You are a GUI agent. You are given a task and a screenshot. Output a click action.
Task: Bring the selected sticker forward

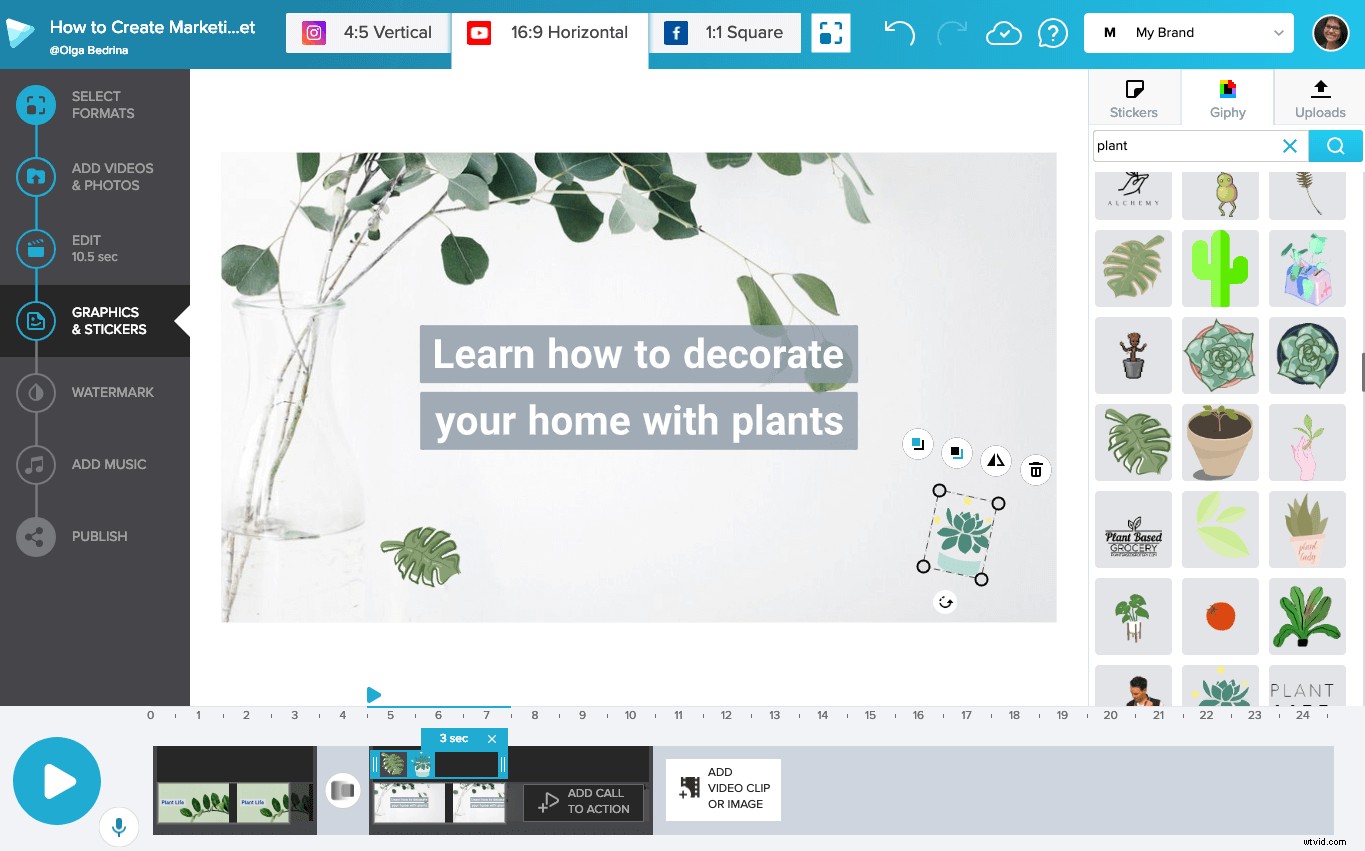[917, 443]
